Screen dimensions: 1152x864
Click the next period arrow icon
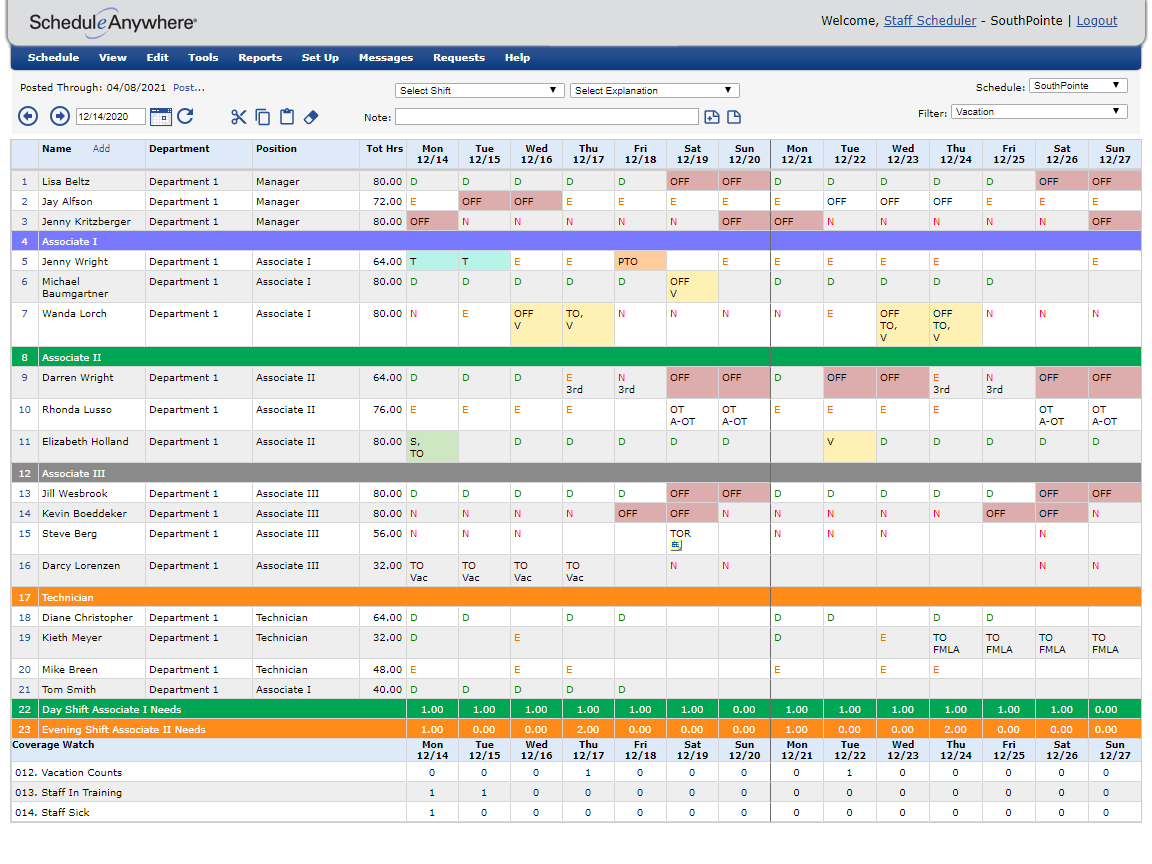(59, 116)
